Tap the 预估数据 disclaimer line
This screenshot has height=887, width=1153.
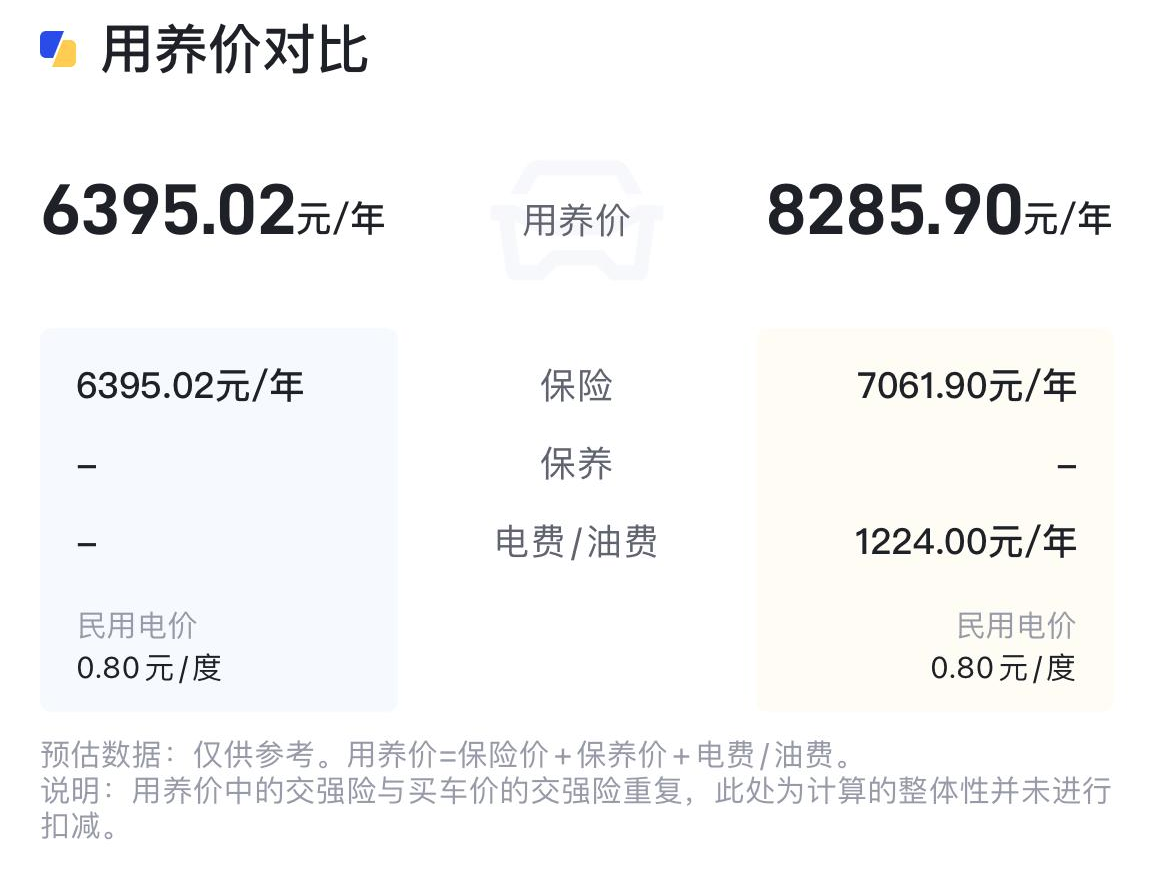click(x=445, y=752)
